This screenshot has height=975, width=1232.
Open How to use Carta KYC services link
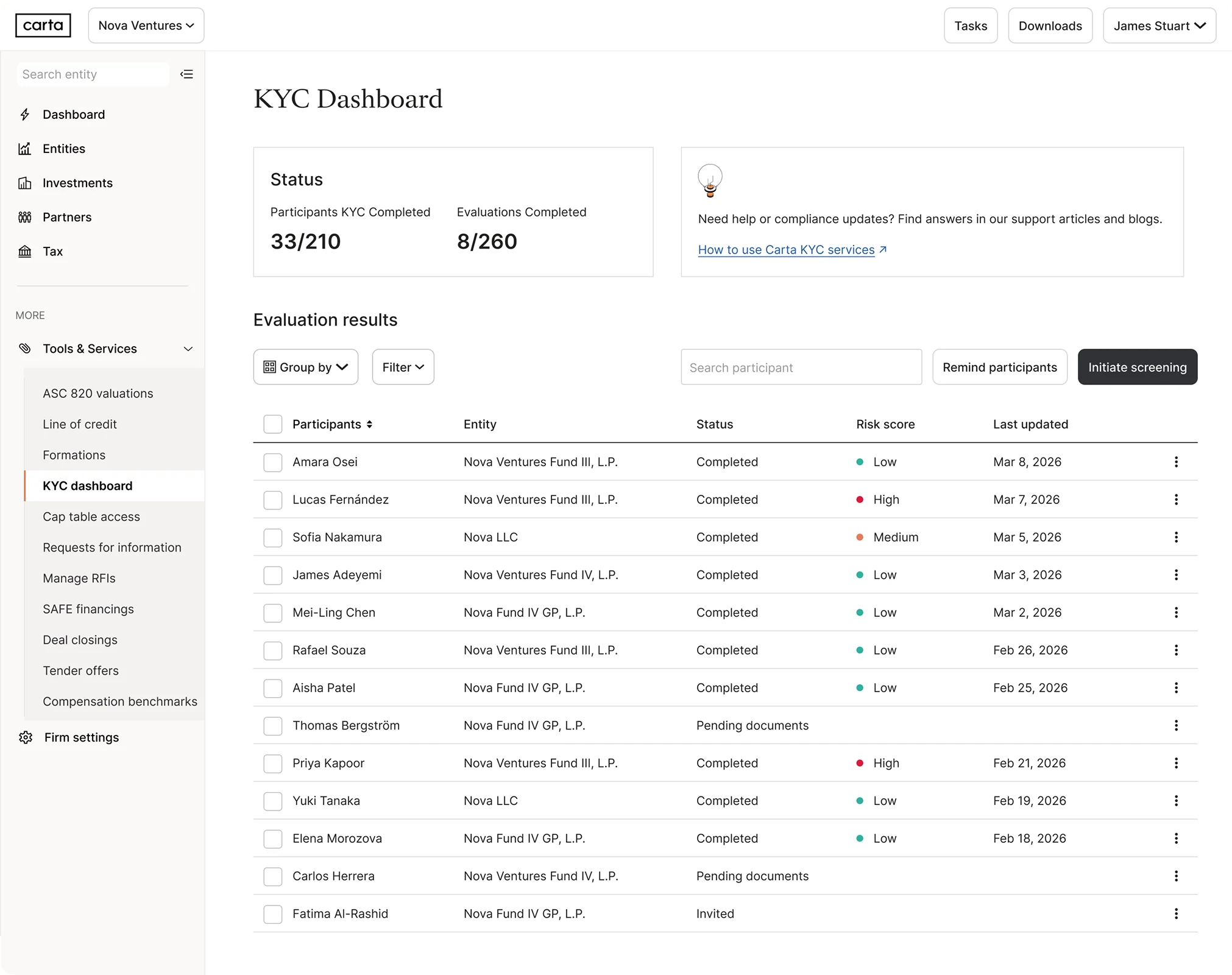point(792,250)
